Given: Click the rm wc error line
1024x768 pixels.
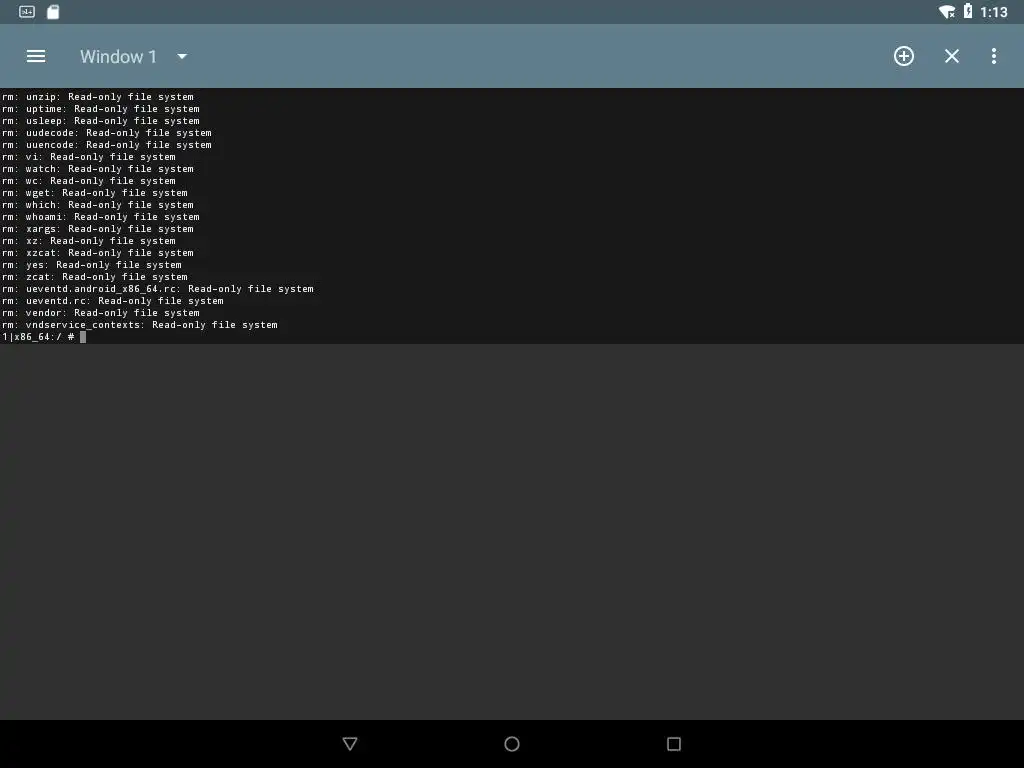Looking at the screenshot, I should 89,181.
